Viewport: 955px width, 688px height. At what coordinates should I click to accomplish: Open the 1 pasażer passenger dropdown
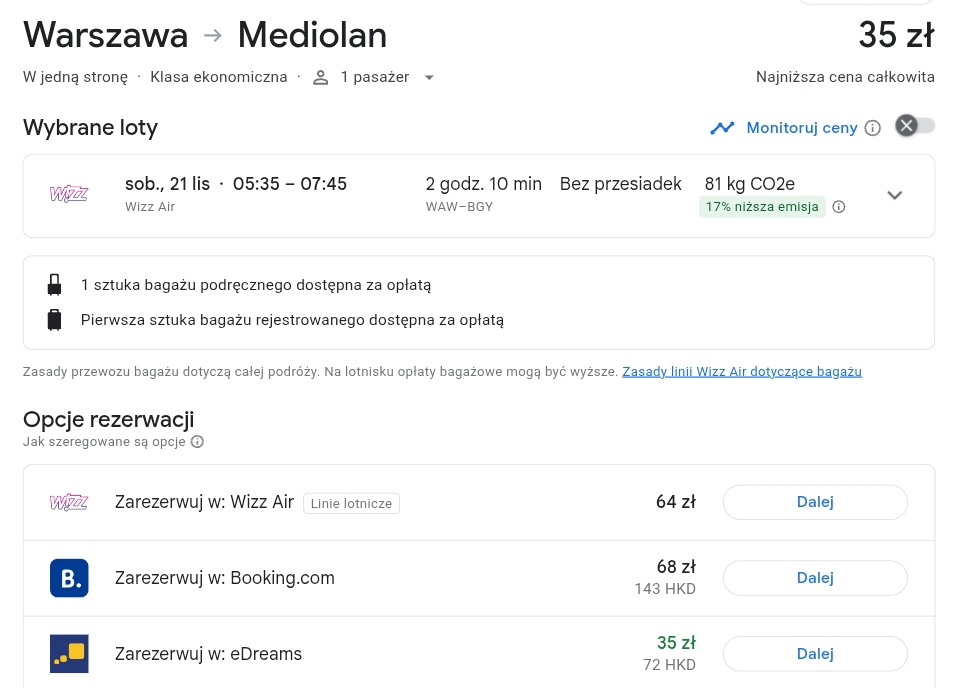tap(373, 77)
